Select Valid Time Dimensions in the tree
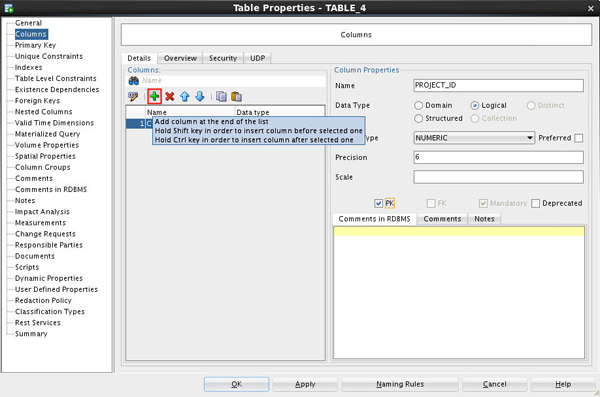The height and width of the screenshot is (397, 600). (54, 123)
